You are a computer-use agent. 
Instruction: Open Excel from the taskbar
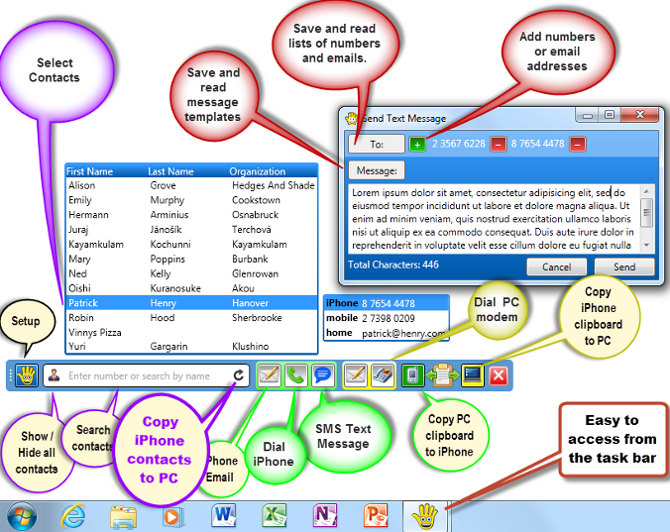274,515
